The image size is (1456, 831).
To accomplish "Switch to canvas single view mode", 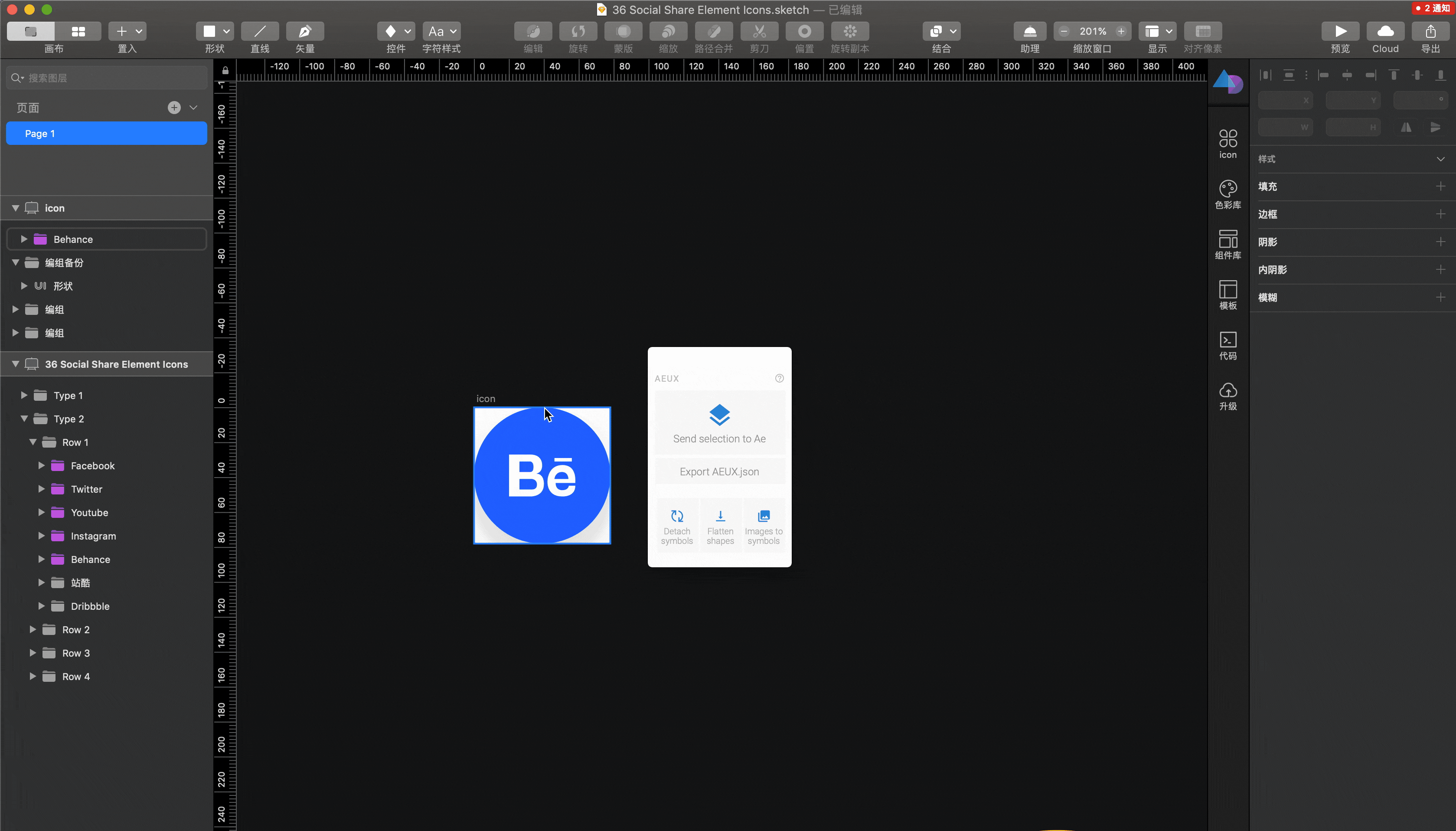I will pos(31,31).
